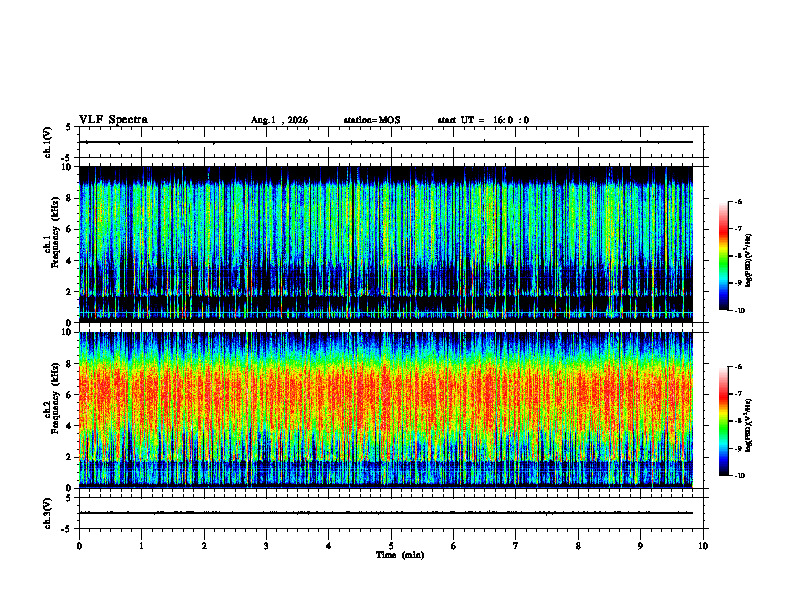Click the "6" kHz tick on ch.1 frequency axis
The image size is (792, 612).
[x=70, y=229]
